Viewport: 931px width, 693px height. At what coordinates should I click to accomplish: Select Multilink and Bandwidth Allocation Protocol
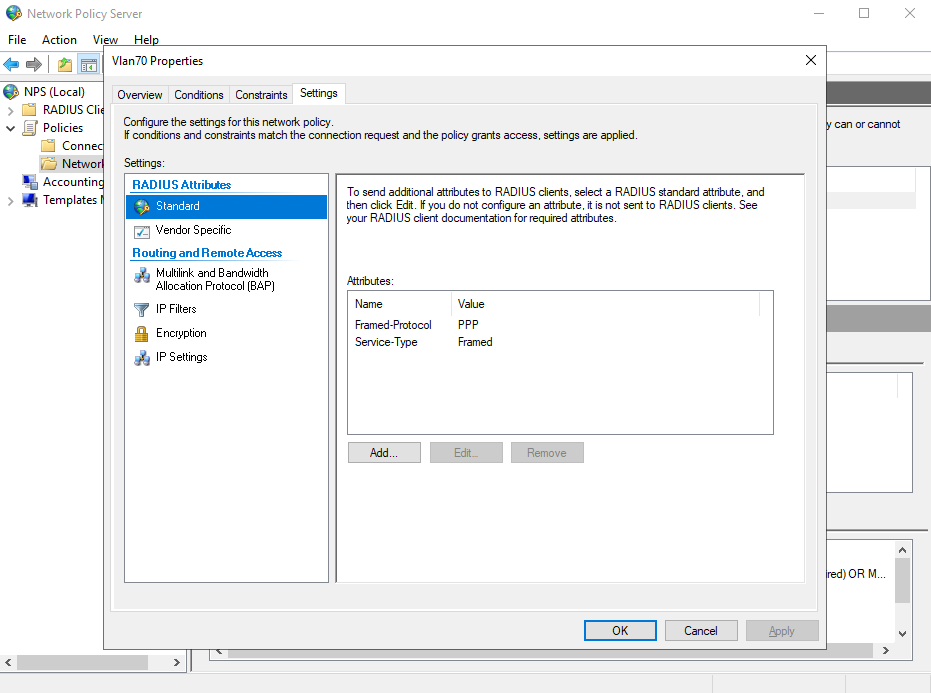226,279
